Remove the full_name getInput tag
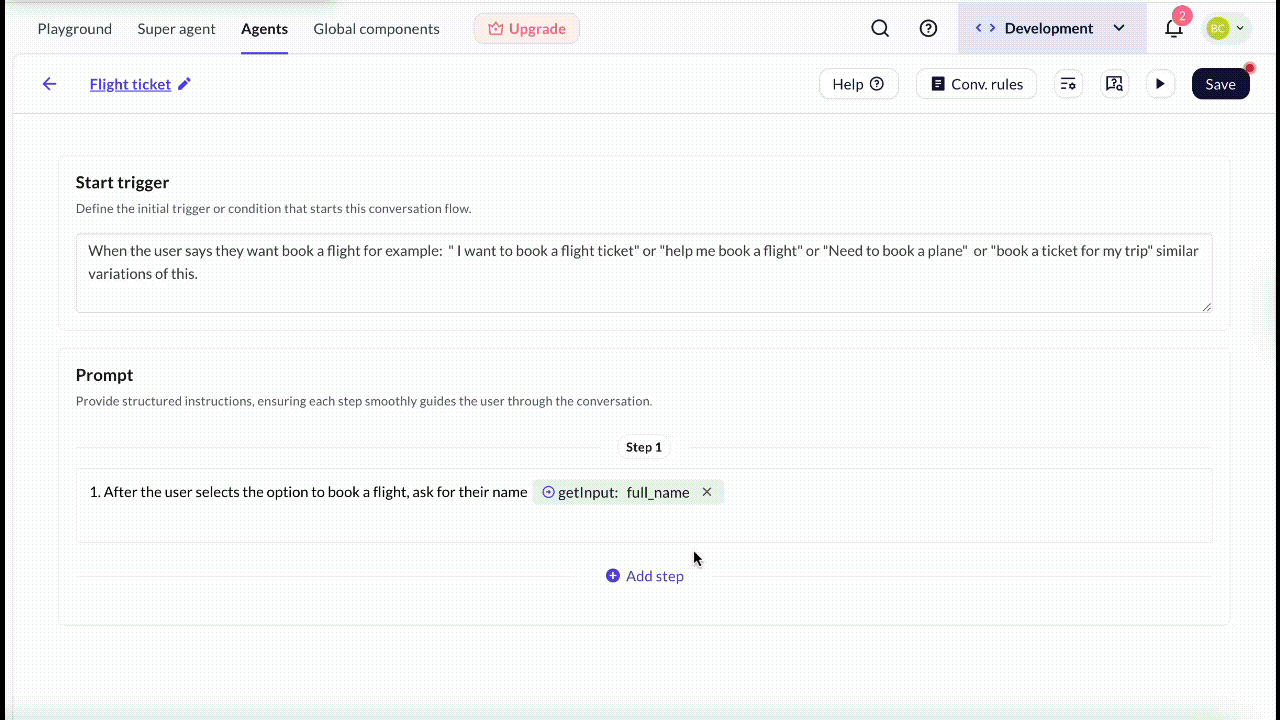This screenshot has height=720, width=1280. [x=707, y=492]
